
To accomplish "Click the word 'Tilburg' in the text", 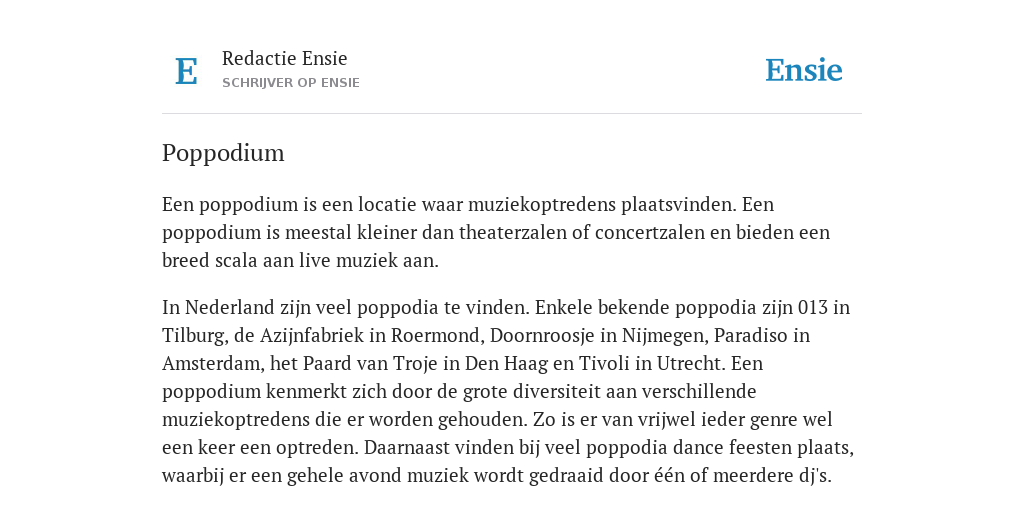I will click(193, 336).
